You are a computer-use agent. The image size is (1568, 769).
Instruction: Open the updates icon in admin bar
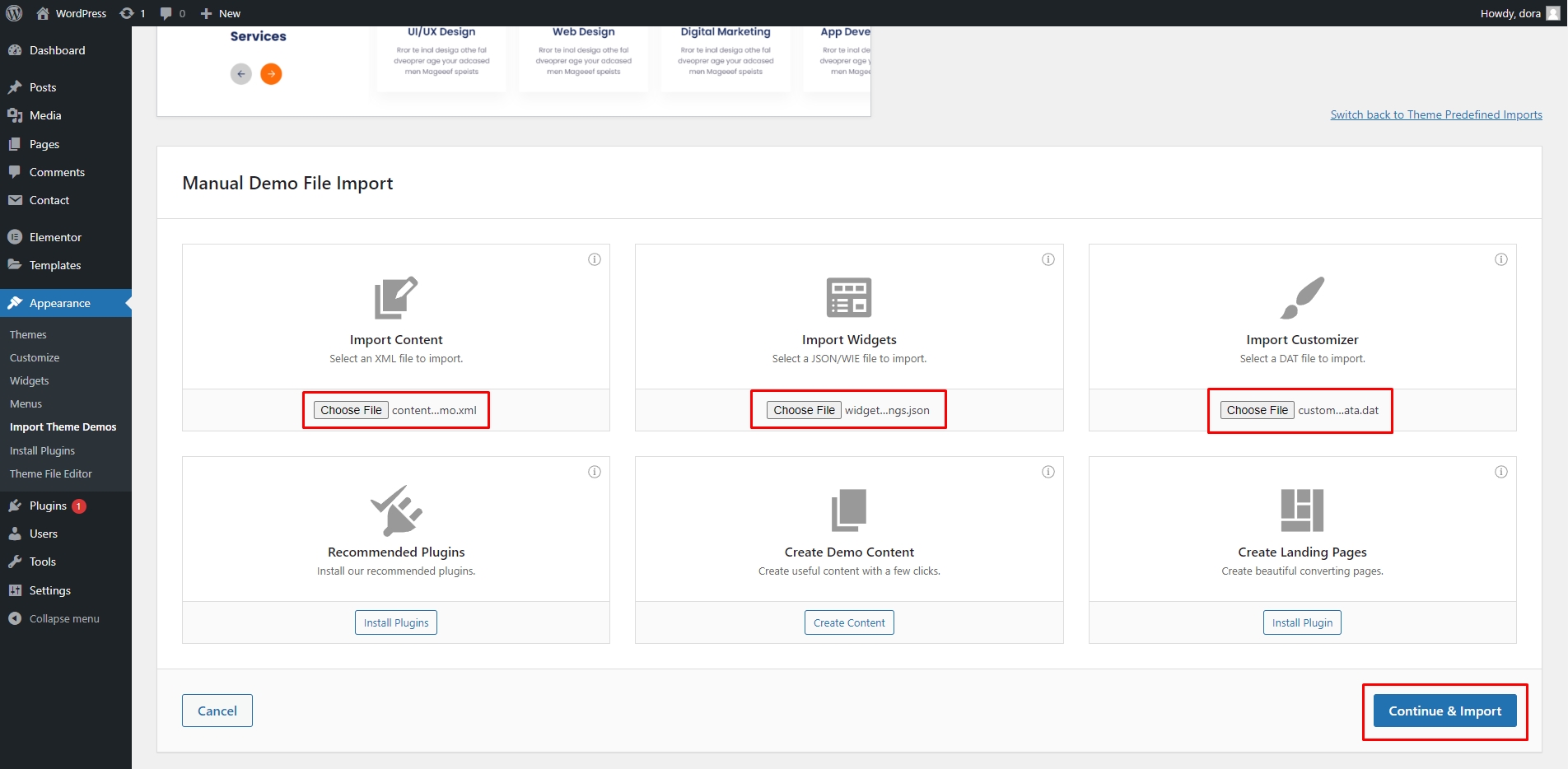pyautogui.click(x=132, y=13)
